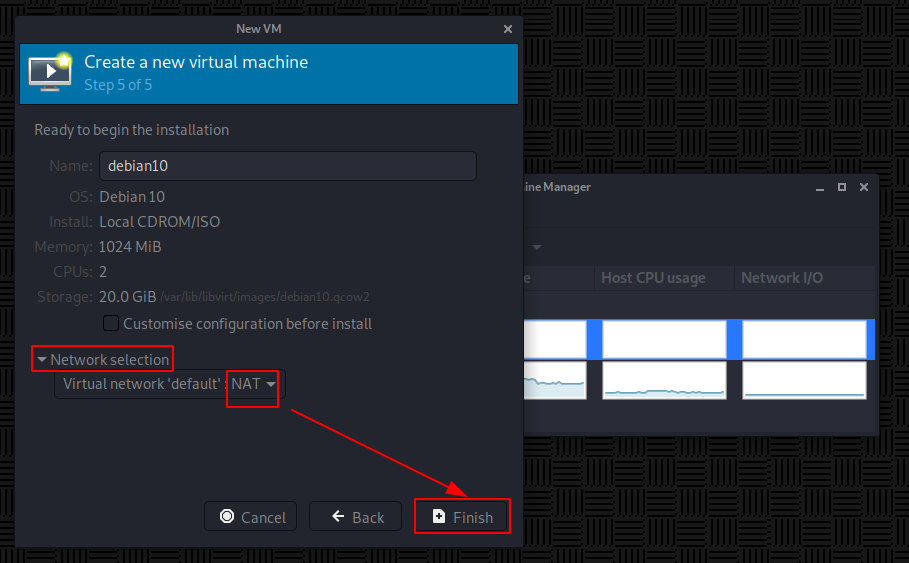The height and width of the screenshot is (563, 909).
Task: Click the OS value Debian 10
Action: [132, 197]
